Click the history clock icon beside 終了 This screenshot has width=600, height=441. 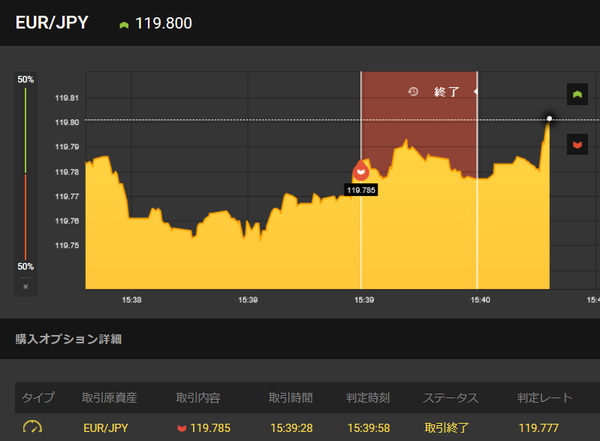413,91
